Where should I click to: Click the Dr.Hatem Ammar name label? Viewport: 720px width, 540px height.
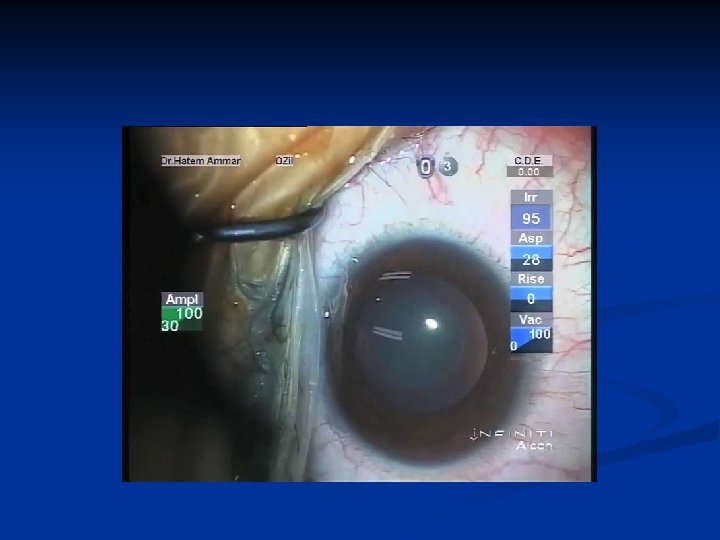[200, 161]
